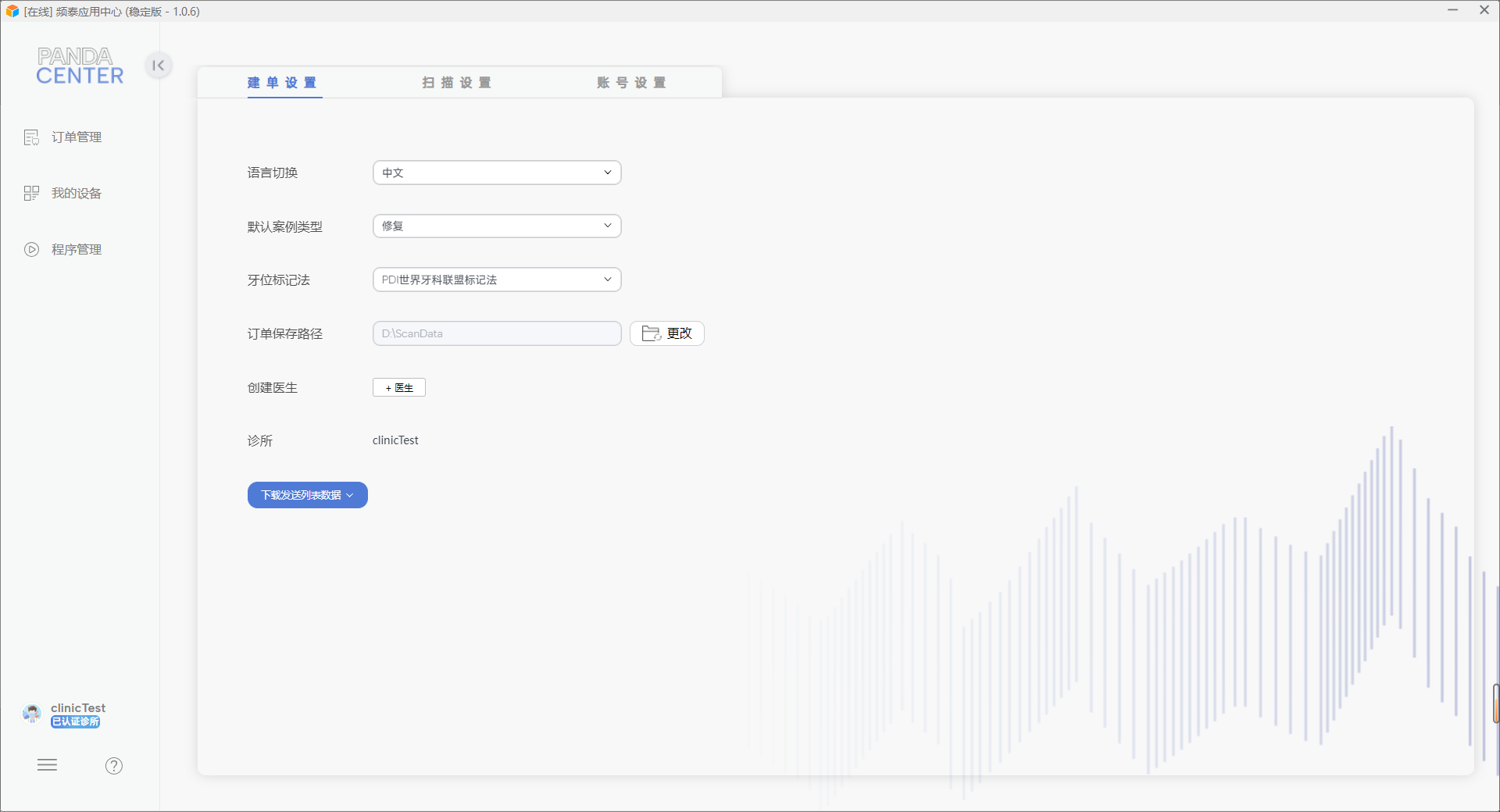Expand 下载发送列表数据 chevron arrow

click(x=350, y=496)
